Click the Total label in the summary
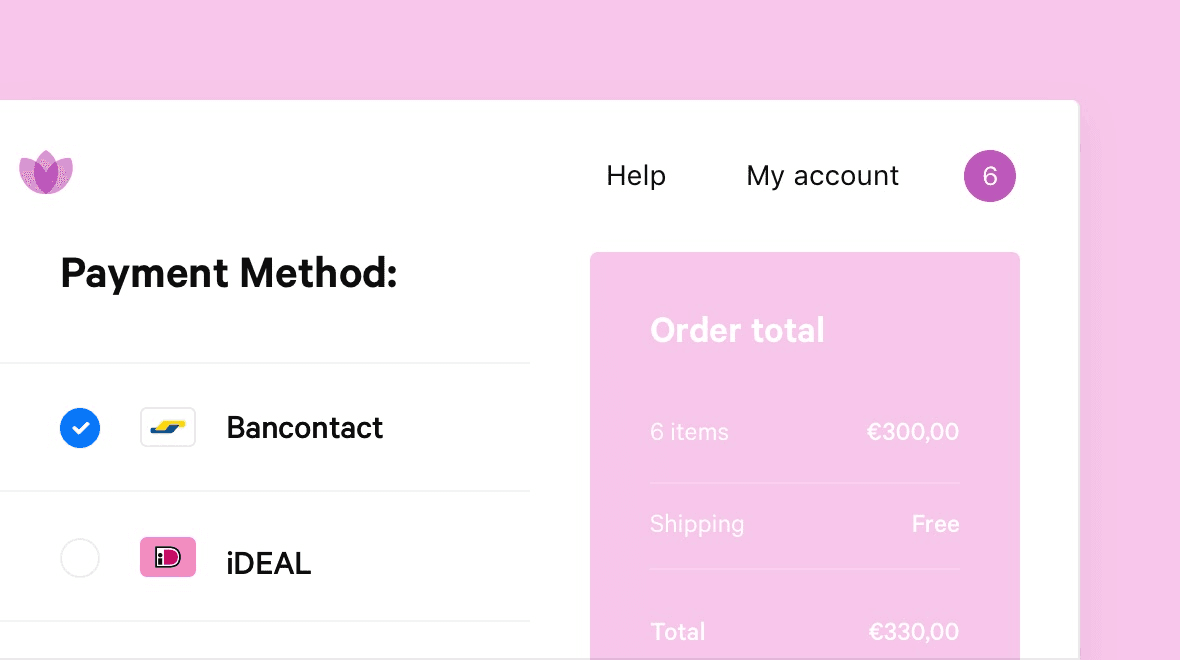 pyautogui.click(x=678, y=631)
